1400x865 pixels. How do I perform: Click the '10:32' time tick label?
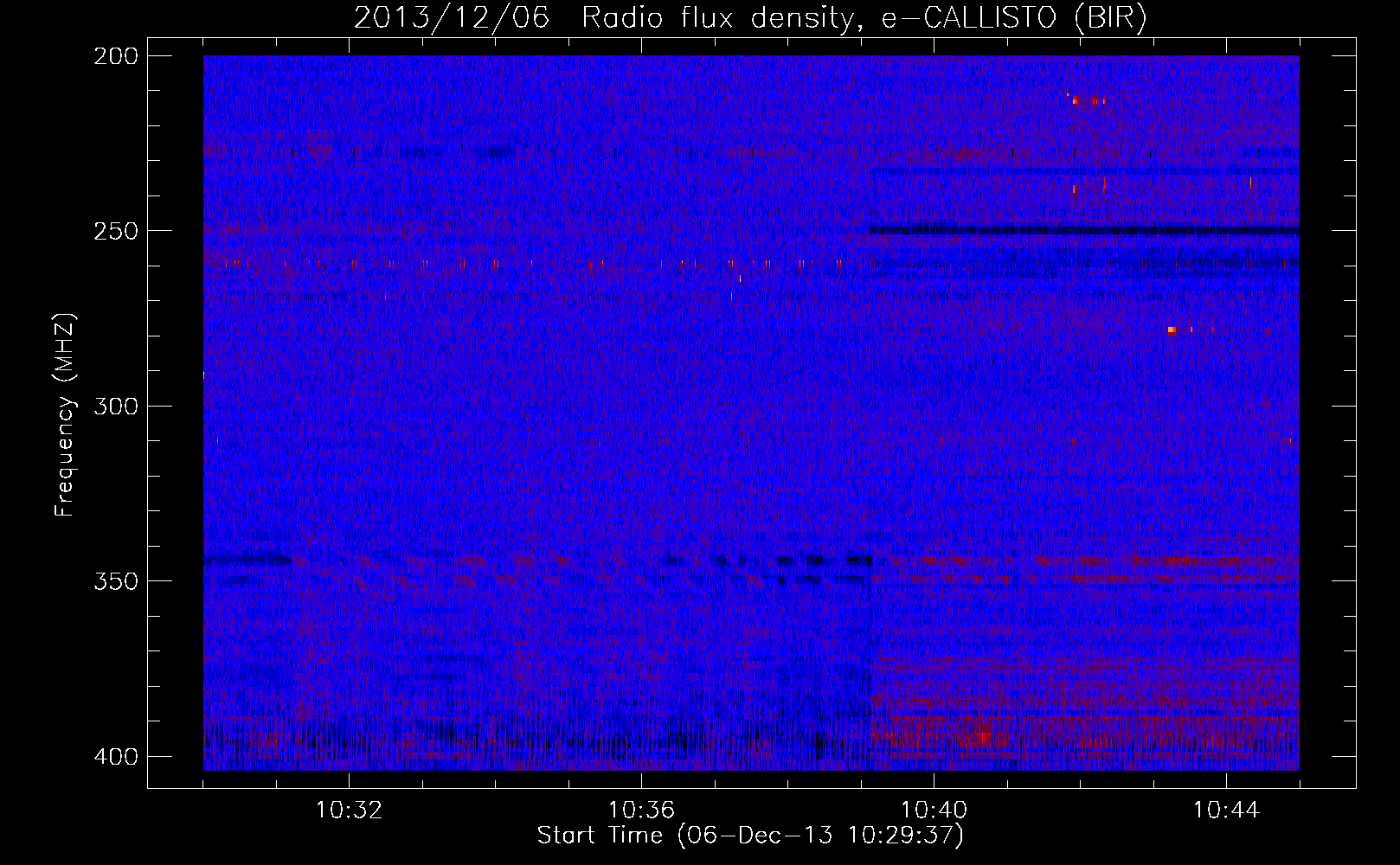click(x=349, y=811)
